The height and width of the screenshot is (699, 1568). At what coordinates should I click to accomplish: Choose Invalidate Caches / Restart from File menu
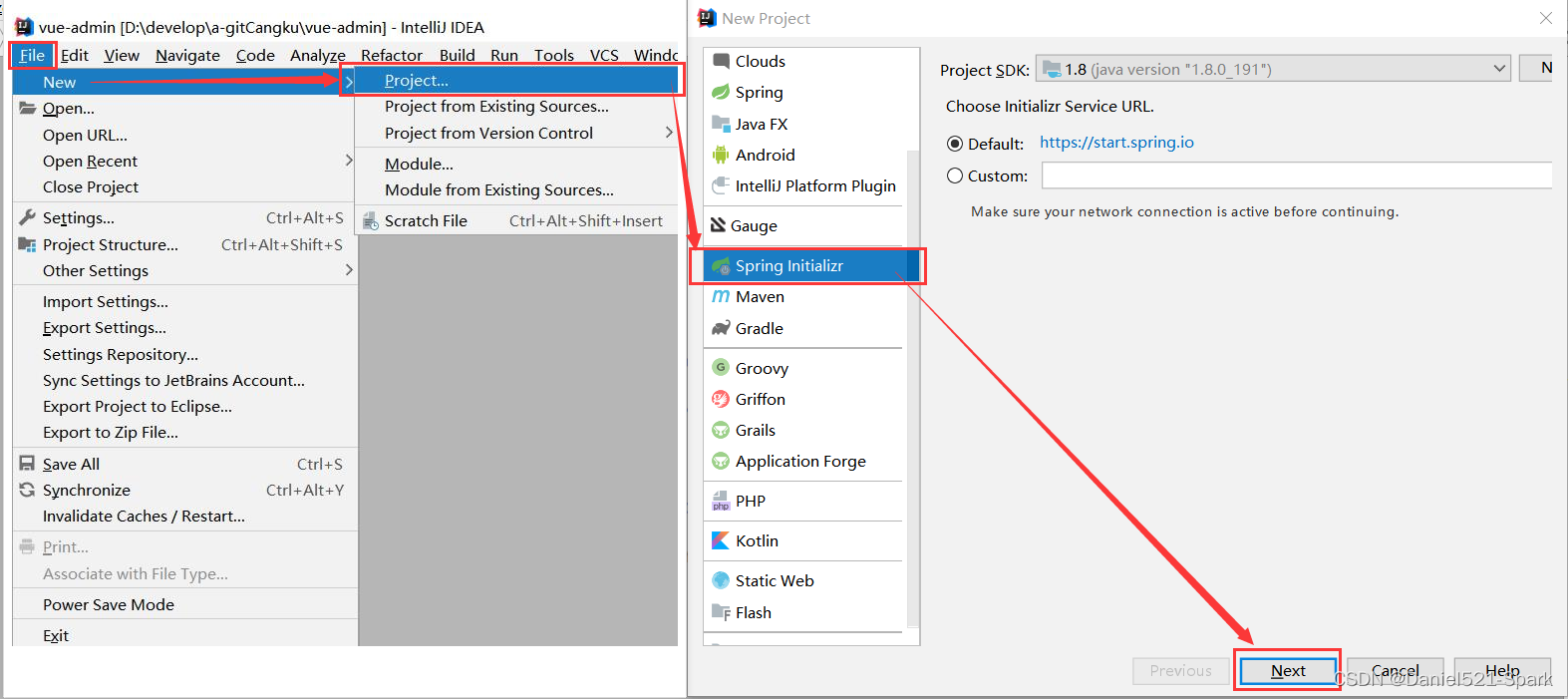point(144,516)
